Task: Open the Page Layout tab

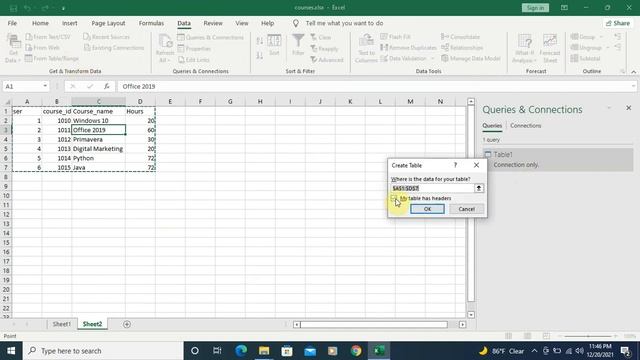Action: pos(108,23)
